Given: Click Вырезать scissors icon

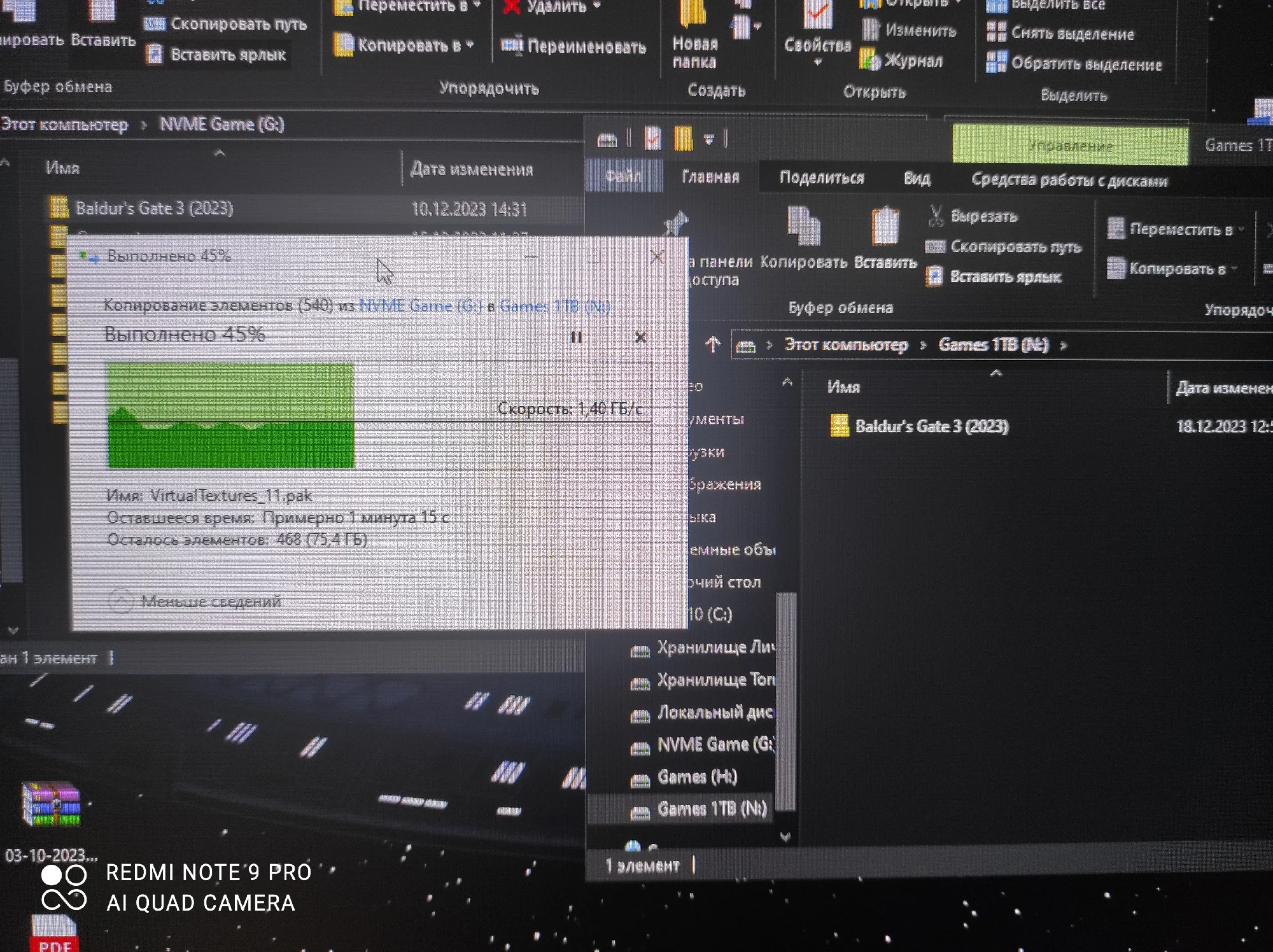Looking at the screenshot, I should coord(936,216).
